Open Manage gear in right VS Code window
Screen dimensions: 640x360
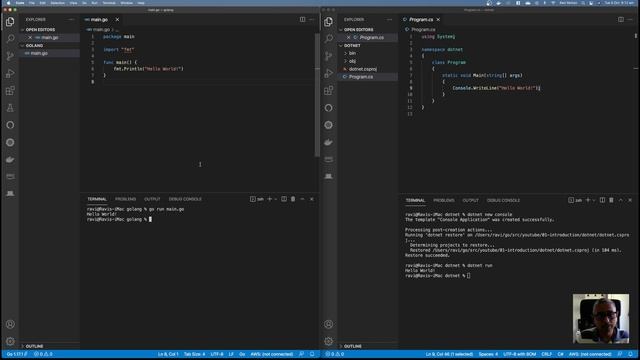[x=329, y=341]
